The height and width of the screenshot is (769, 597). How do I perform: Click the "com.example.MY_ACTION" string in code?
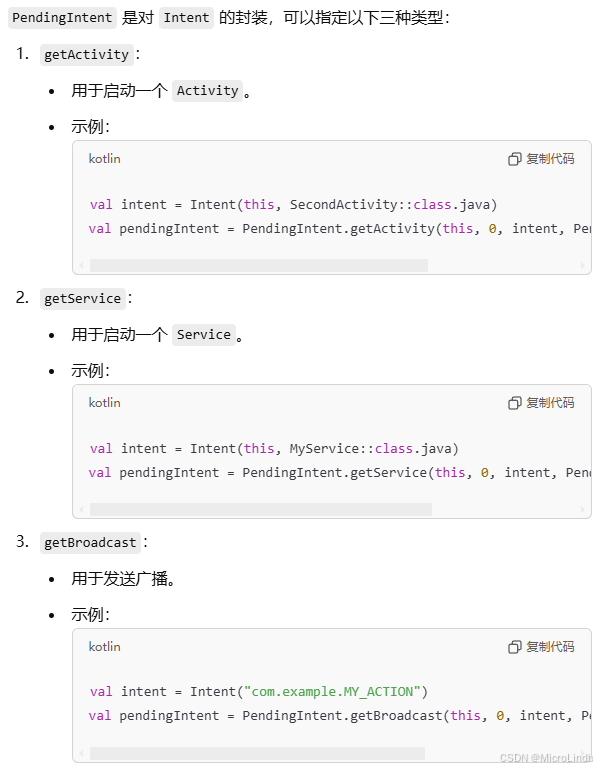coord(332,692)
